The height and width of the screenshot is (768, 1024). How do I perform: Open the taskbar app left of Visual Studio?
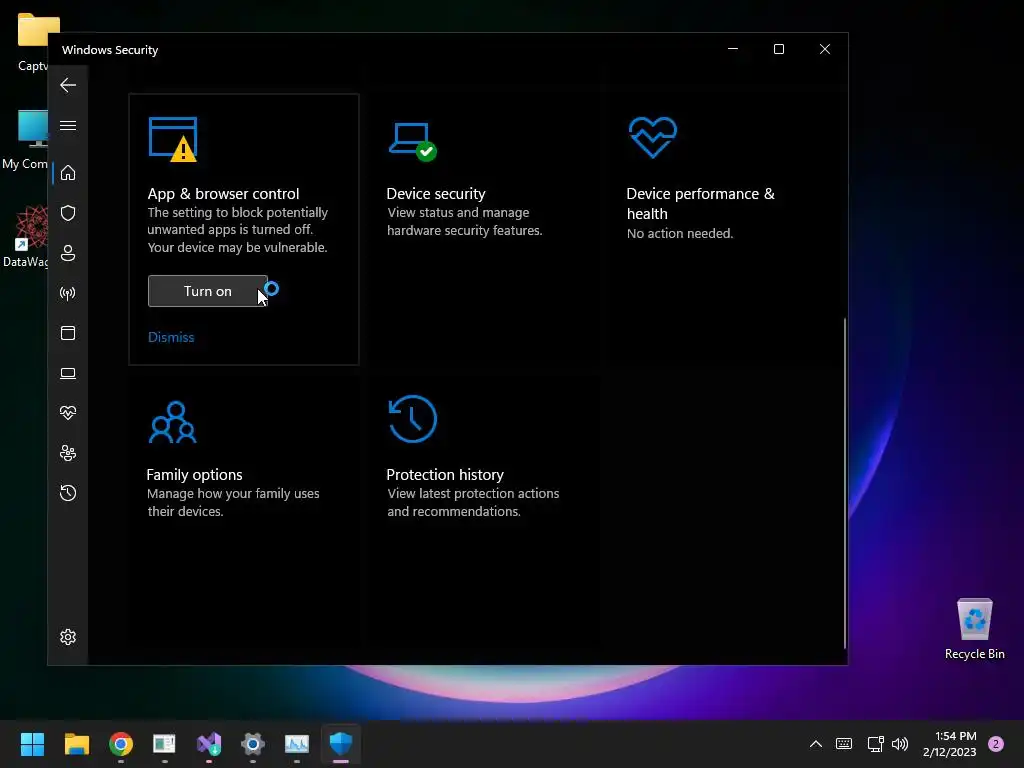pos(165,744)
